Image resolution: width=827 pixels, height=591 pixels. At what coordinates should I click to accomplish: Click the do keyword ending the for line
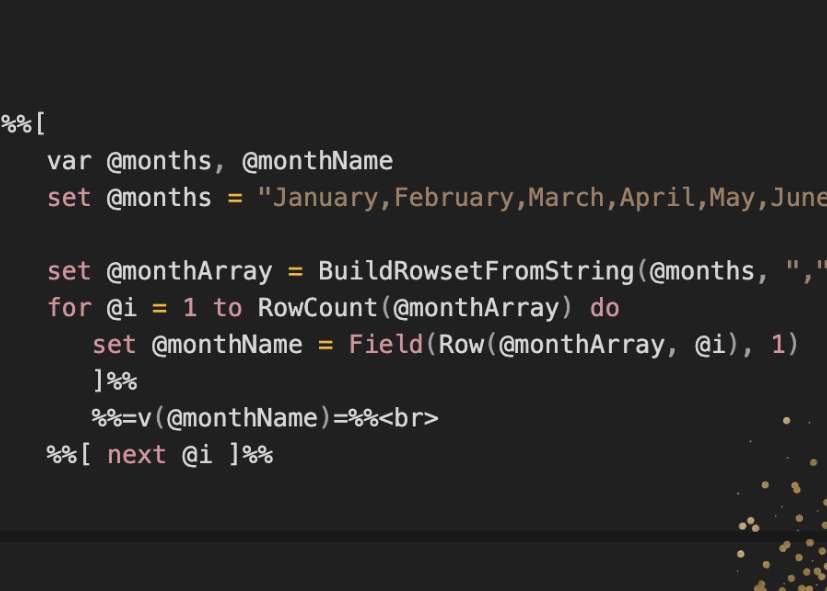point(604,308)
